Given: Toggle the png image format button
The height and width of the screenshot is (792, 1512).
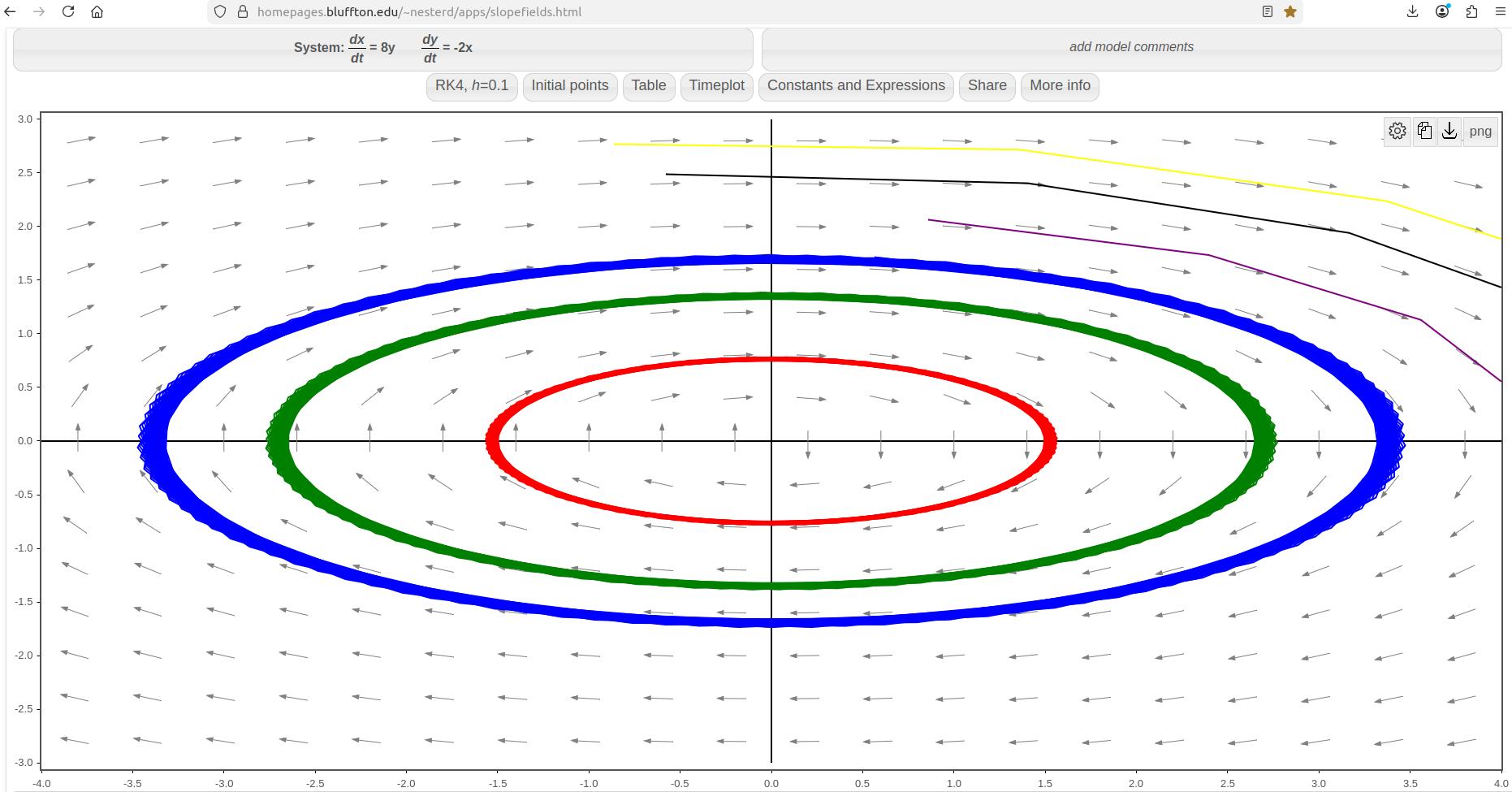Looking at the screenshot, I should point(1480,131).
